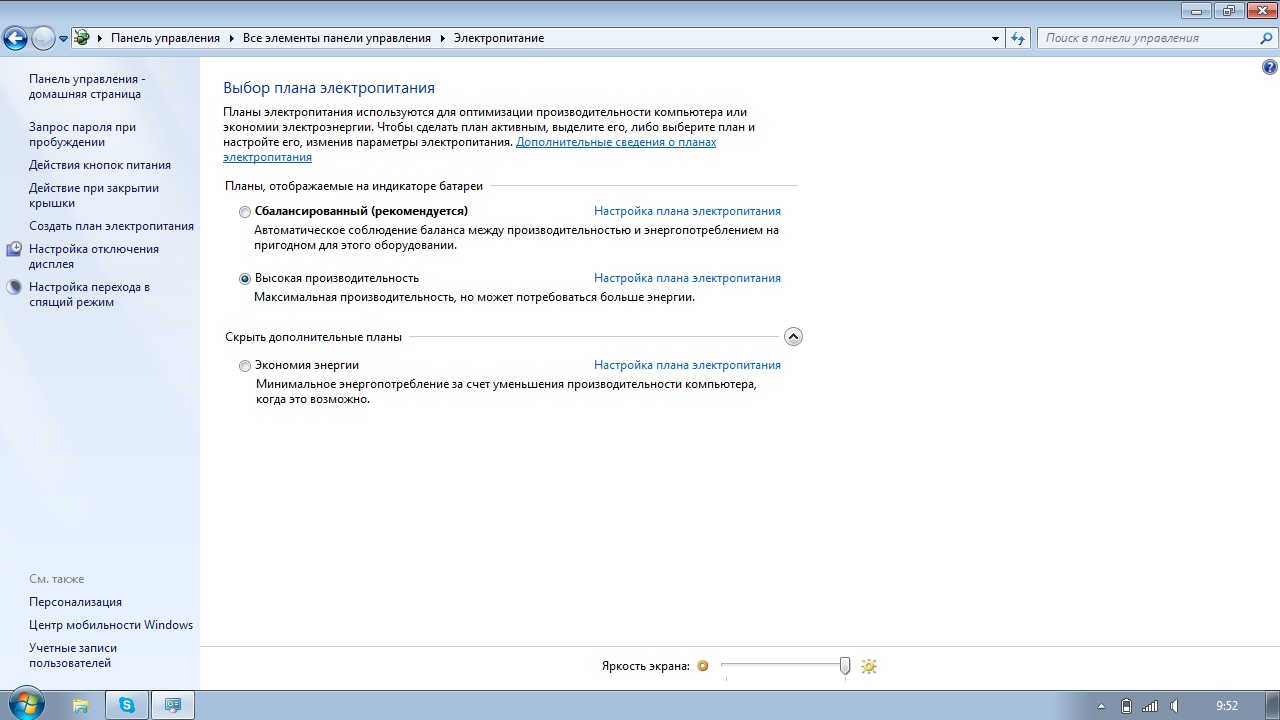The height and width of the screenshot is (720, 1280).
Task: Open the network signal tray icon
Action: point(1150,706)
